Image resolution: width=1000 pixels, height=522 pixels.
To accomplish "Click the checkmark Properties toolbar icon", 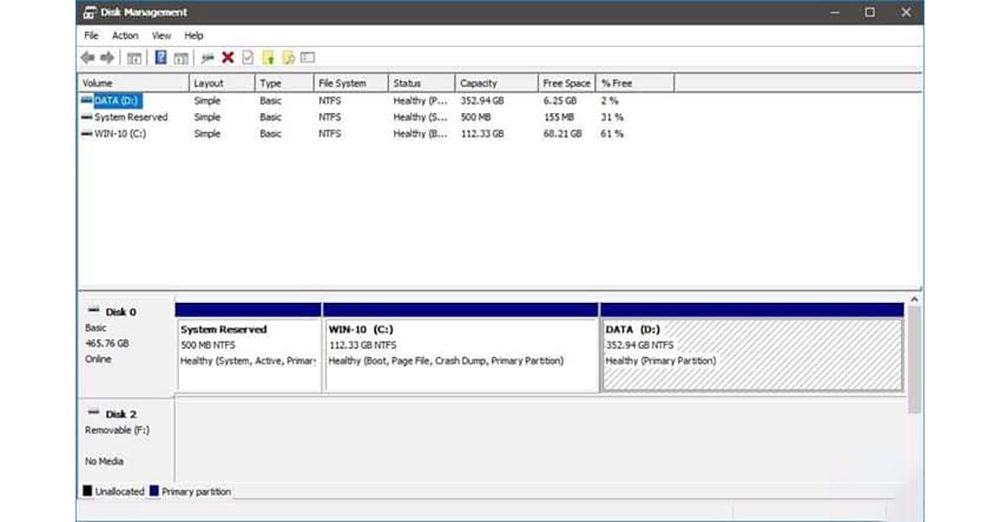I will [x=248, y=58].
